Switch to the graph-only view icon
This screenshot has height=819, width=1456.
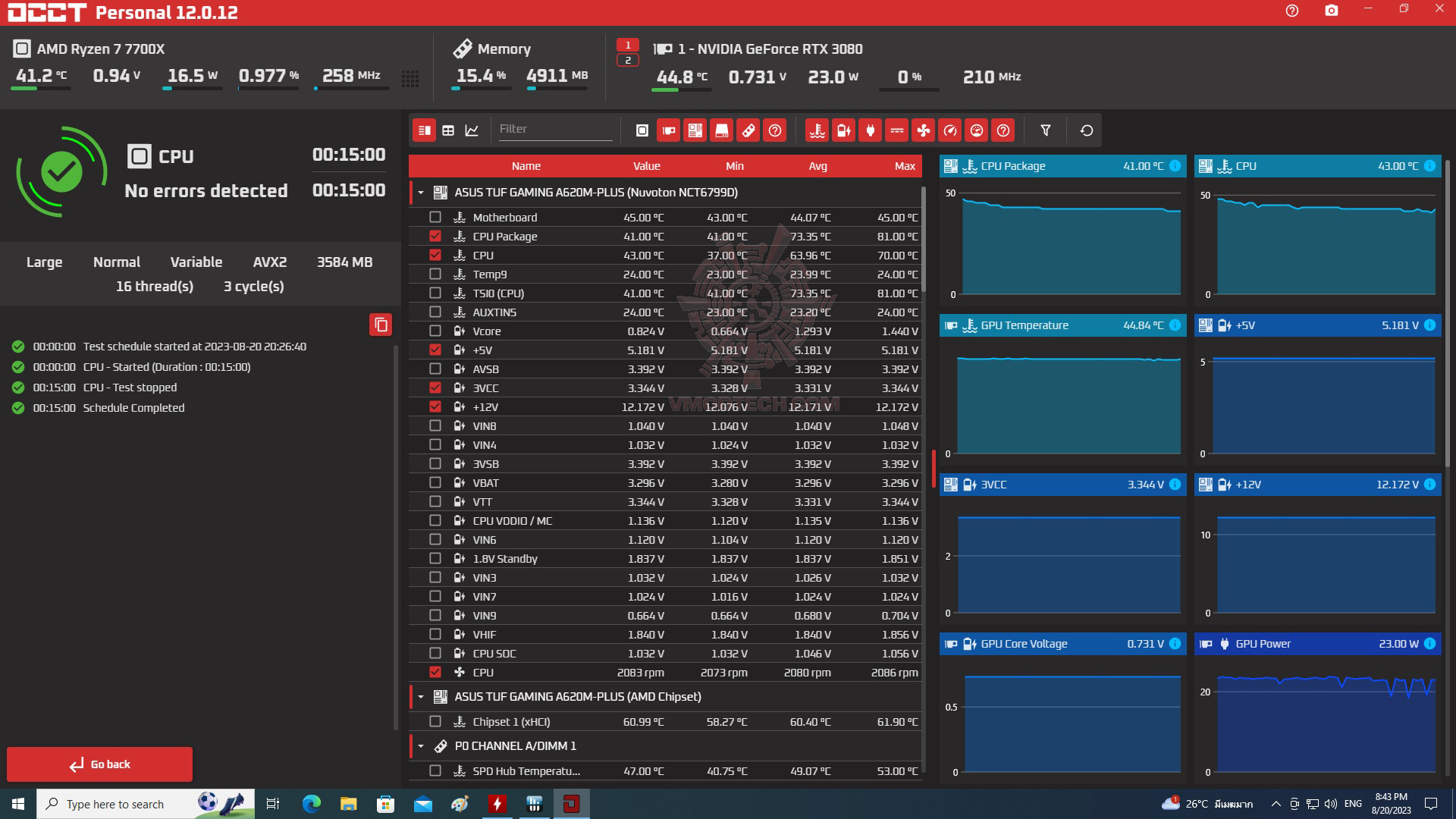[x=472, y=130]
